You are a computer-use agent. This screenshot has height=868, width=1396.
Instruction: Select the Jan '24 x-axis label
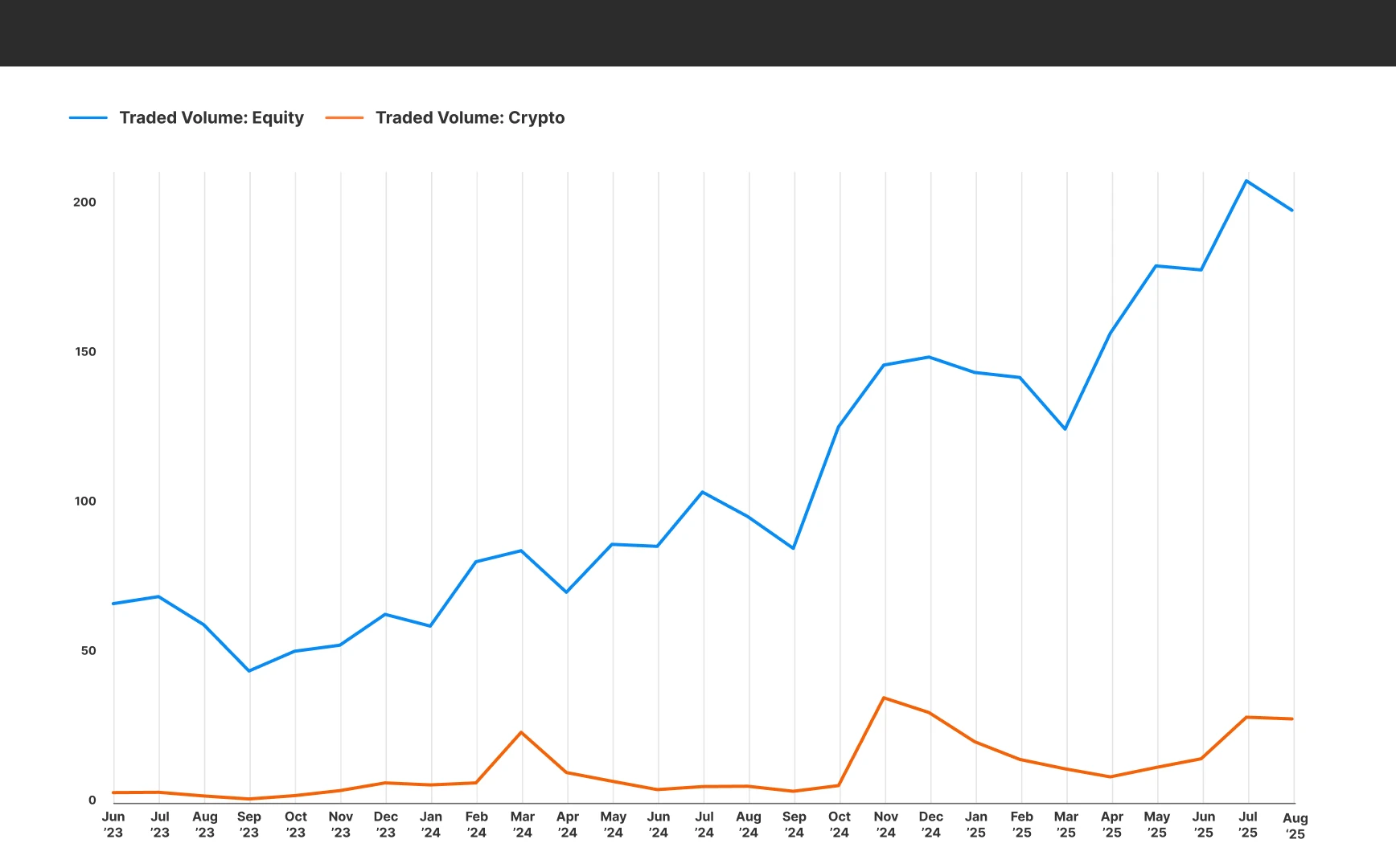431,825
